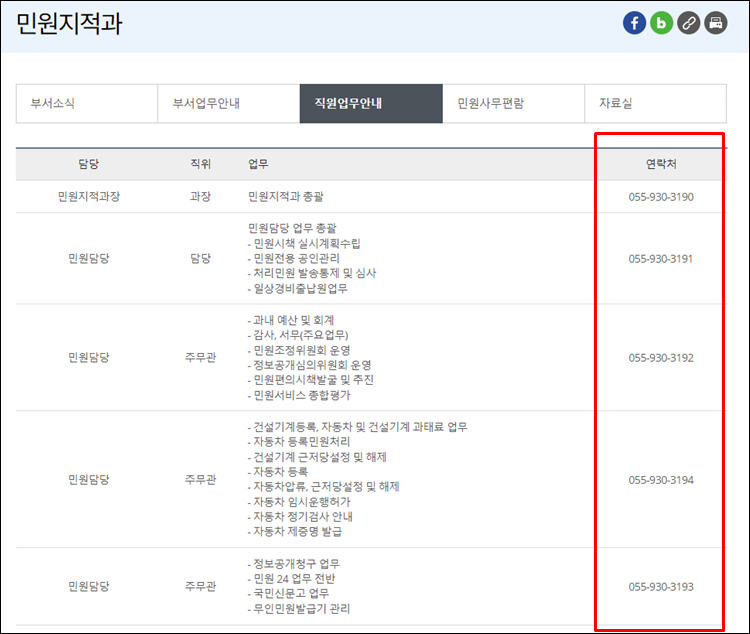Viewport: 750px width, 634px height.
Task: Click the 민원조정위원회 운영 line
Action: click(x=299, y=350)
